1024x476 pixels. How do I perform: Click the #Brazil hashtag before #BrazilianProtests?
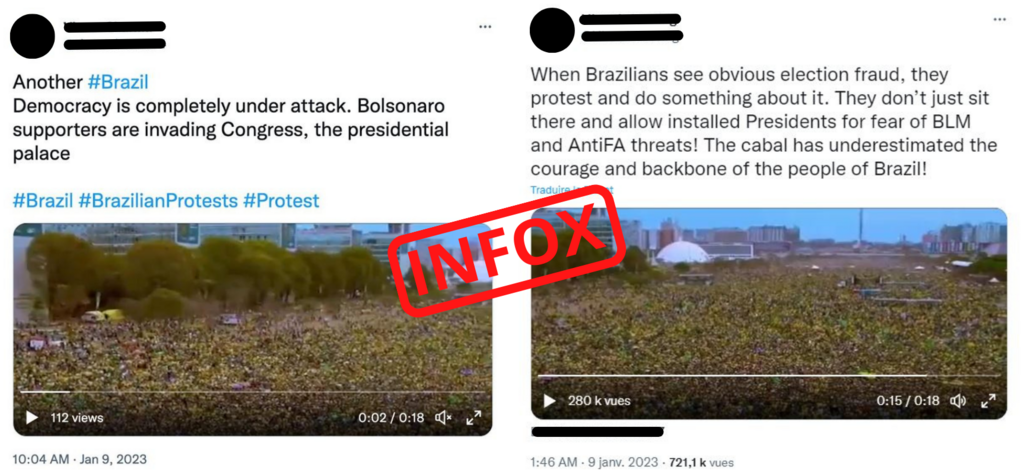pos(43,200)
